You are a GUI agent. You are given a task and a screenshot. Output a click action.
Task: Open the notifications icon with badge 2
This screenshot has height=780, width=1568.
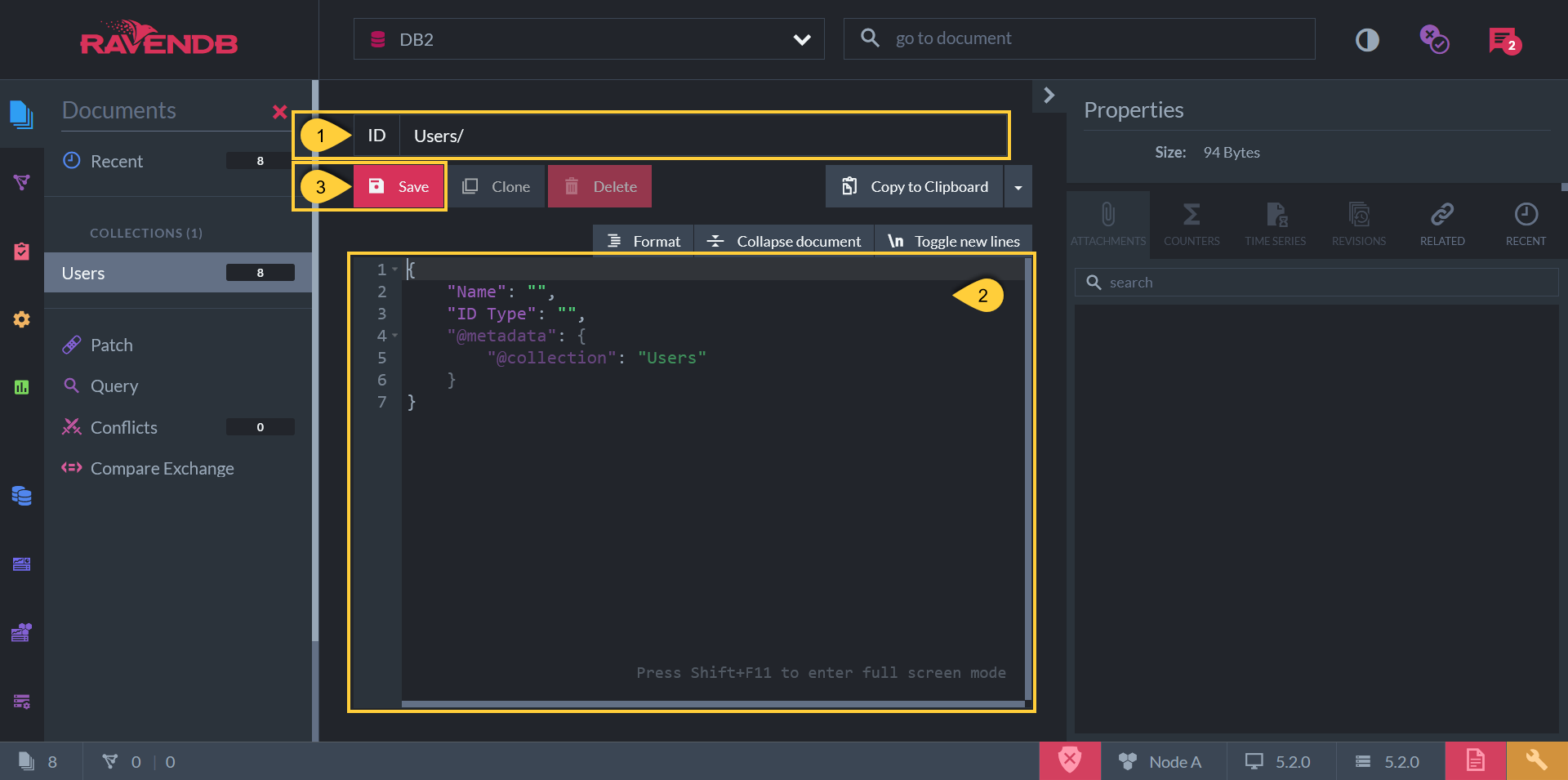click(1504, 40)
